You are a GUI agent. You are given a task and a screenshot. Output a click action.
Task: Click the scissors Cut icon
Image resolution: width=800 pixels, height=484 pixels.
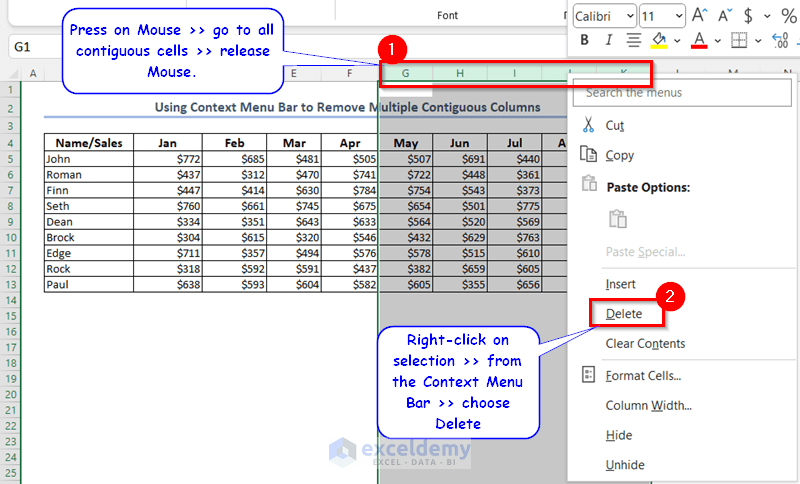[x=588, y=124]
